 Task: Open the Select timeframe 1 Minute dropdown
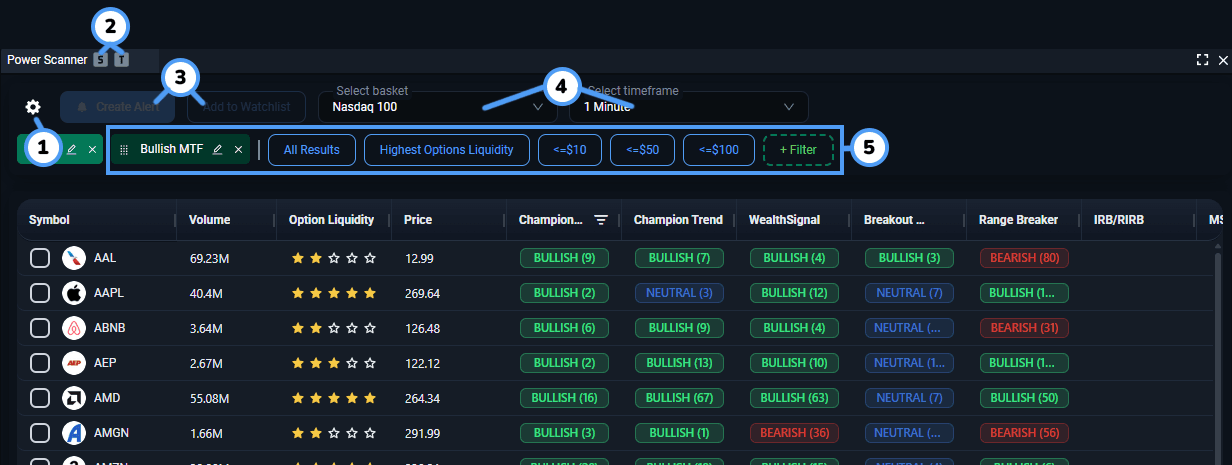688,107
